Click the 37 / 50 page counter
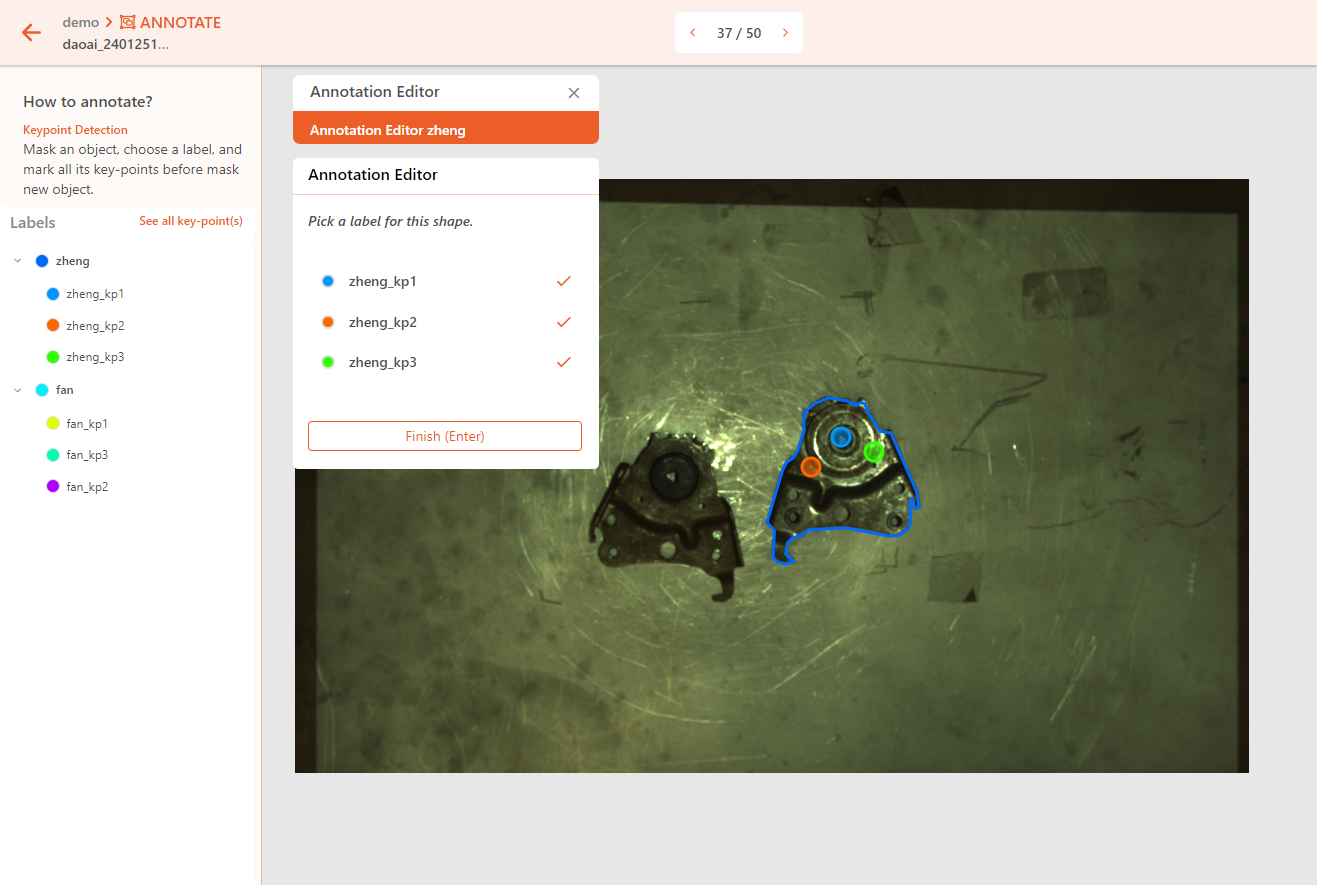The height and width of the screenshot is (885, 1317). click(739, 33)
